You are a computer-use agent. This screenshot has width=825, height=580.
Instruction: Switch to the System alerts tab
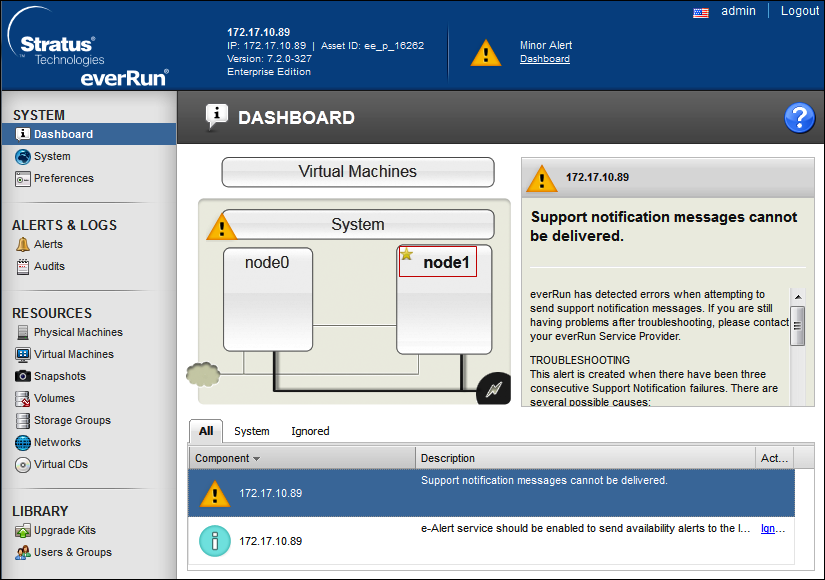pos(252,431)
